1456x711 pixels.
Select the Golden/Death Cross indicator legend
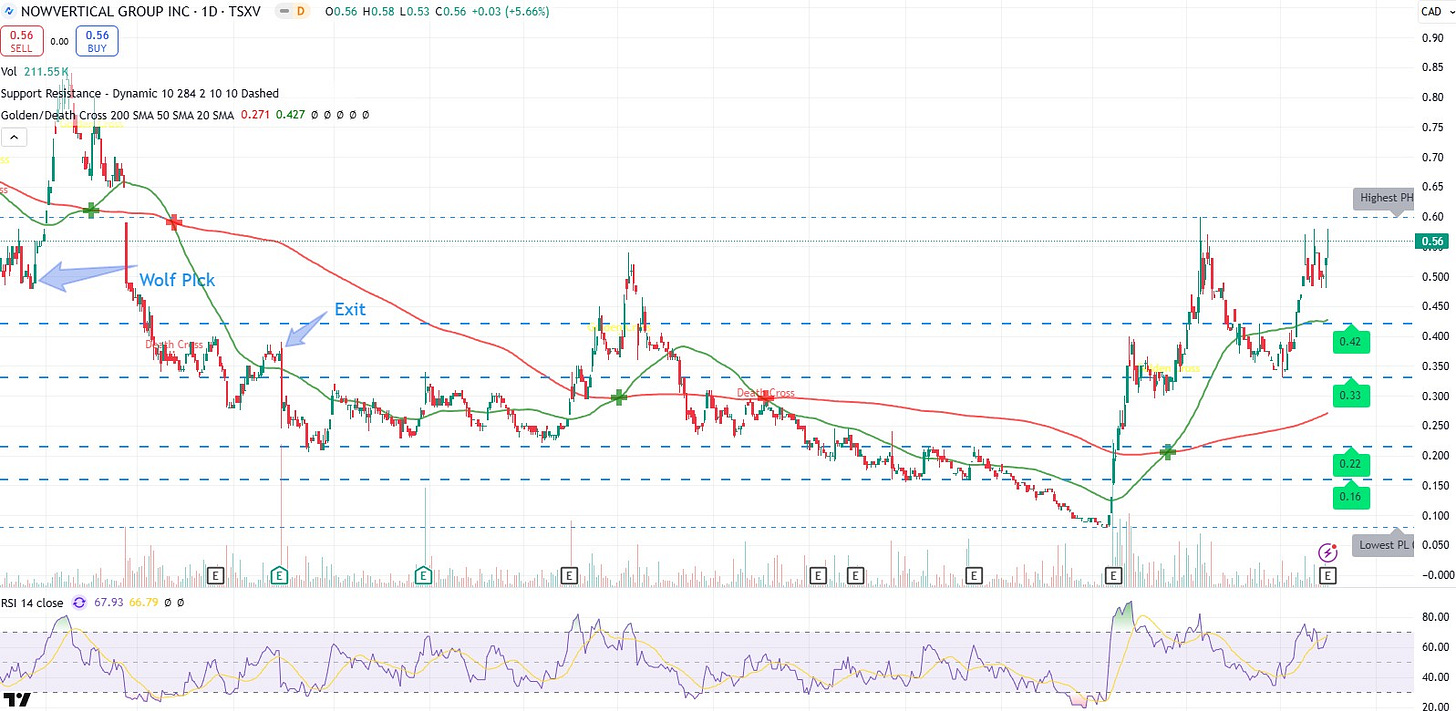[x=118, y=115]
